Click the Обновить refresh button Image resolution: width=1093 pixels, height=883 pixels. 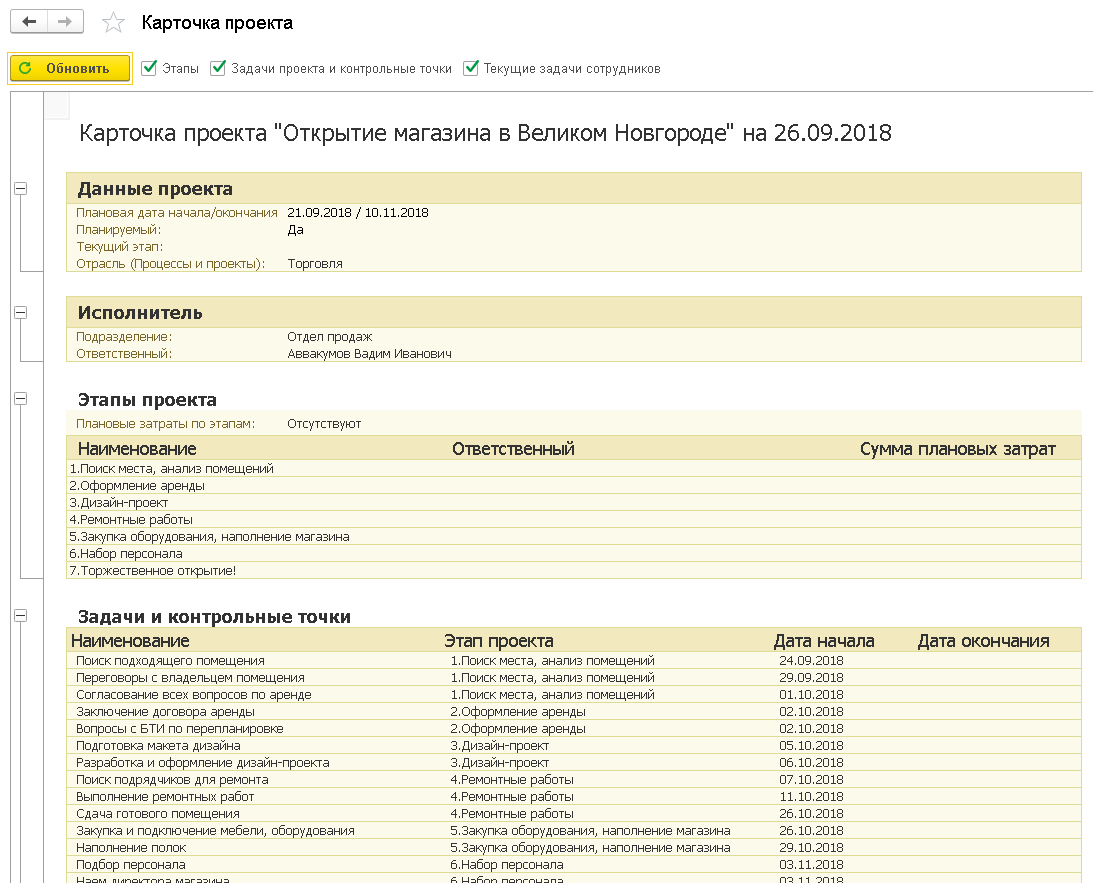[70, 68]
